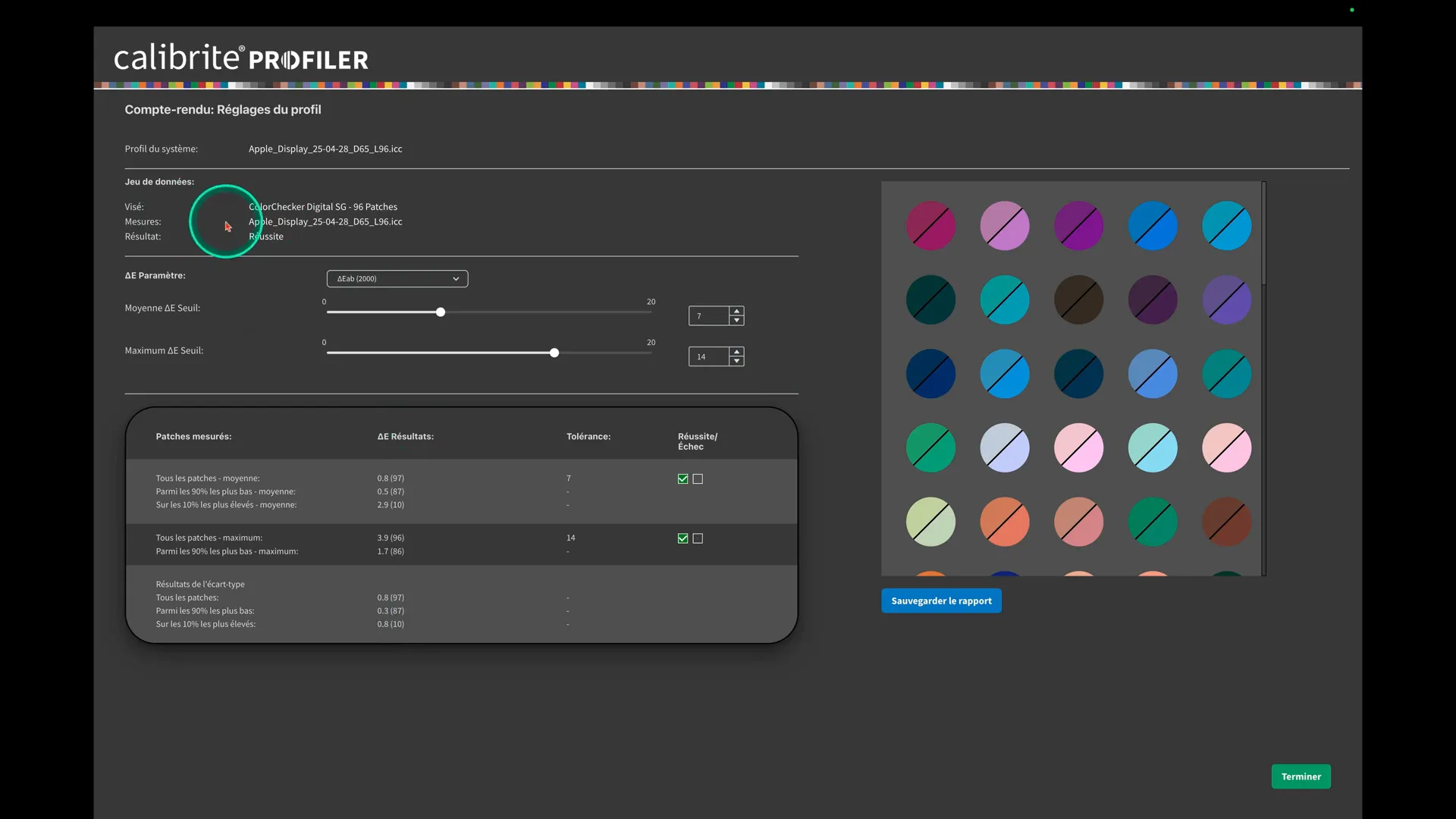Image resolution: width=1456 pixels, height=819 pixels.
Task: Open the ΔEab (2000) parameter dropdown
Action: pos(397,279)
